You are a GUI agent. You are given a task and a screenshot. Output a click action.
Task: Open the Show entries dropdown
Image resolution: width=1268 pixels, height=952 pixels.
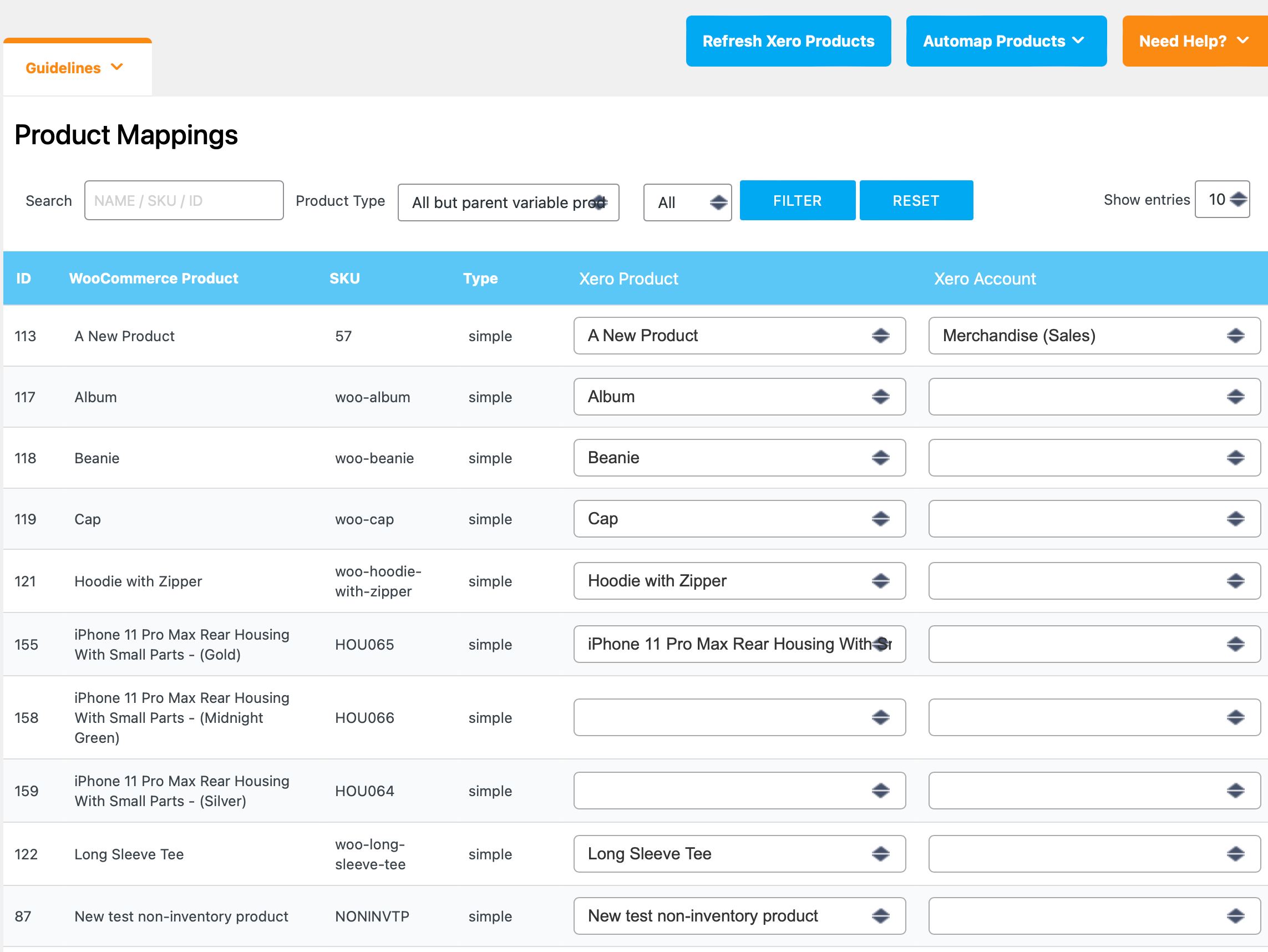pyautogui.click(x=1222, y=199)
